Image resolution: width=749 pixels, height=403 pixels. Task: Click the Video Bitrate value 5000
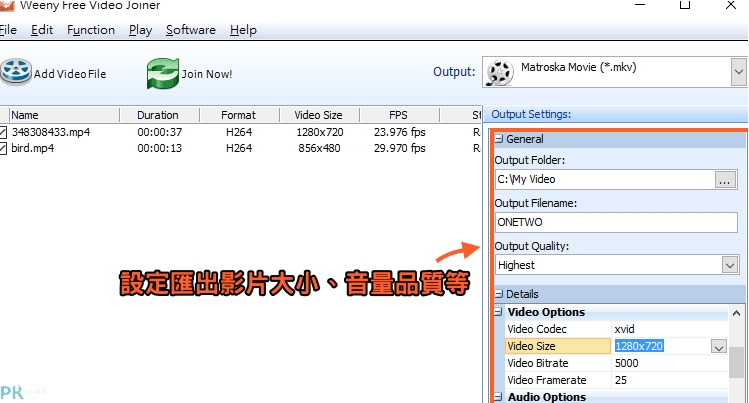pyautogui.click(x=669, y=363)
